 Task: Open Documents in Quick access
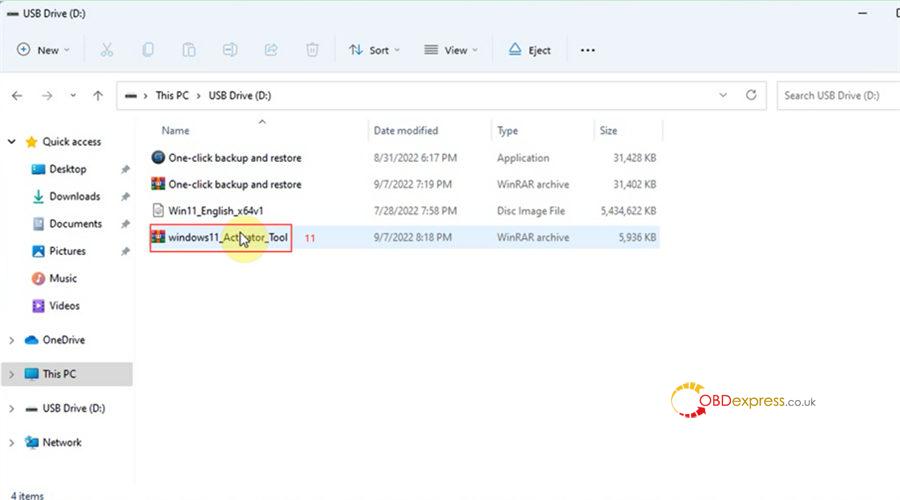(x=75, y=223)
